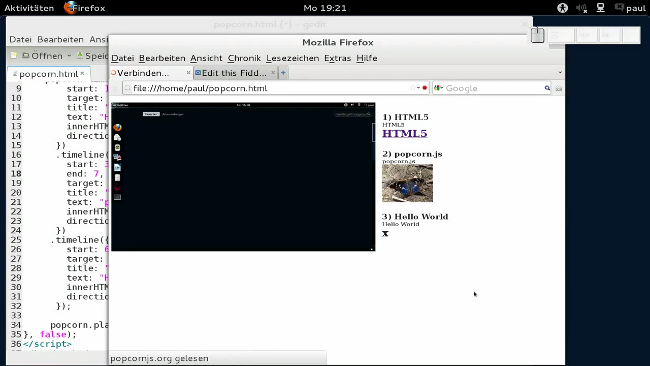
Task: Click the HTML5 hyperlink
Action: pos(405,133)
